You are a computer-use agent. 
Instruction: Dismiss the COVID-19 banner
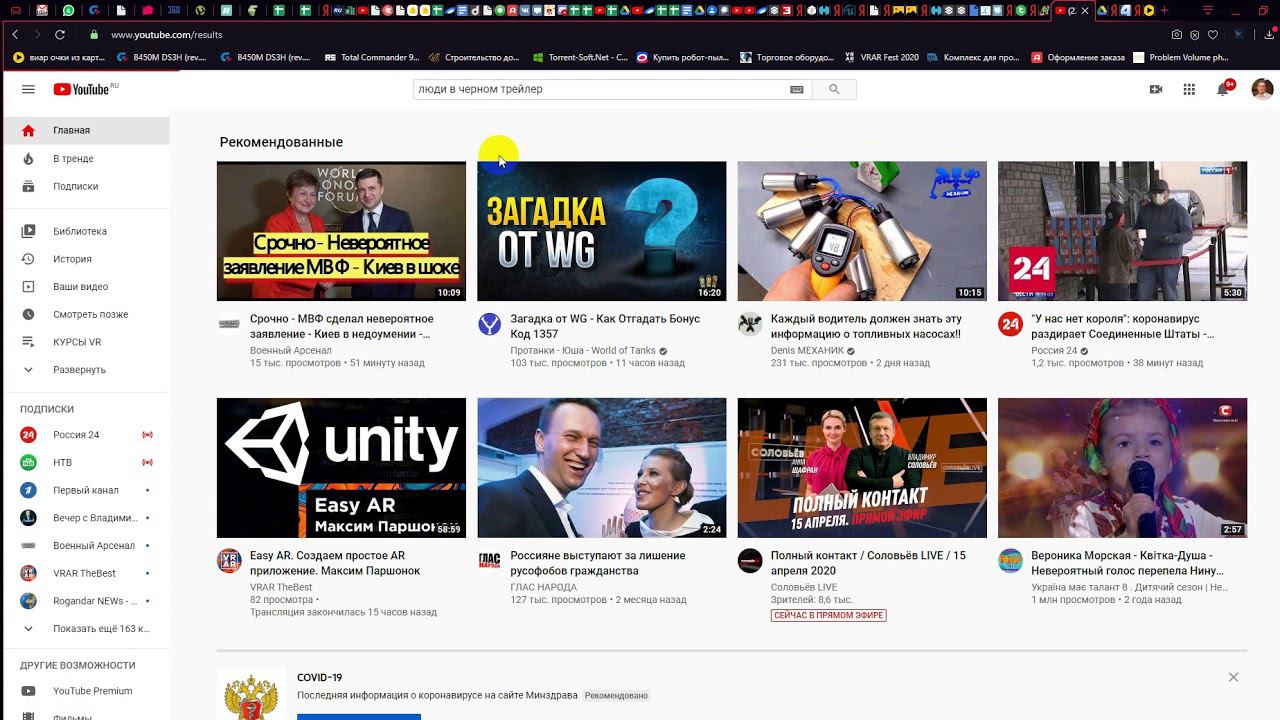click(1233, 677)
